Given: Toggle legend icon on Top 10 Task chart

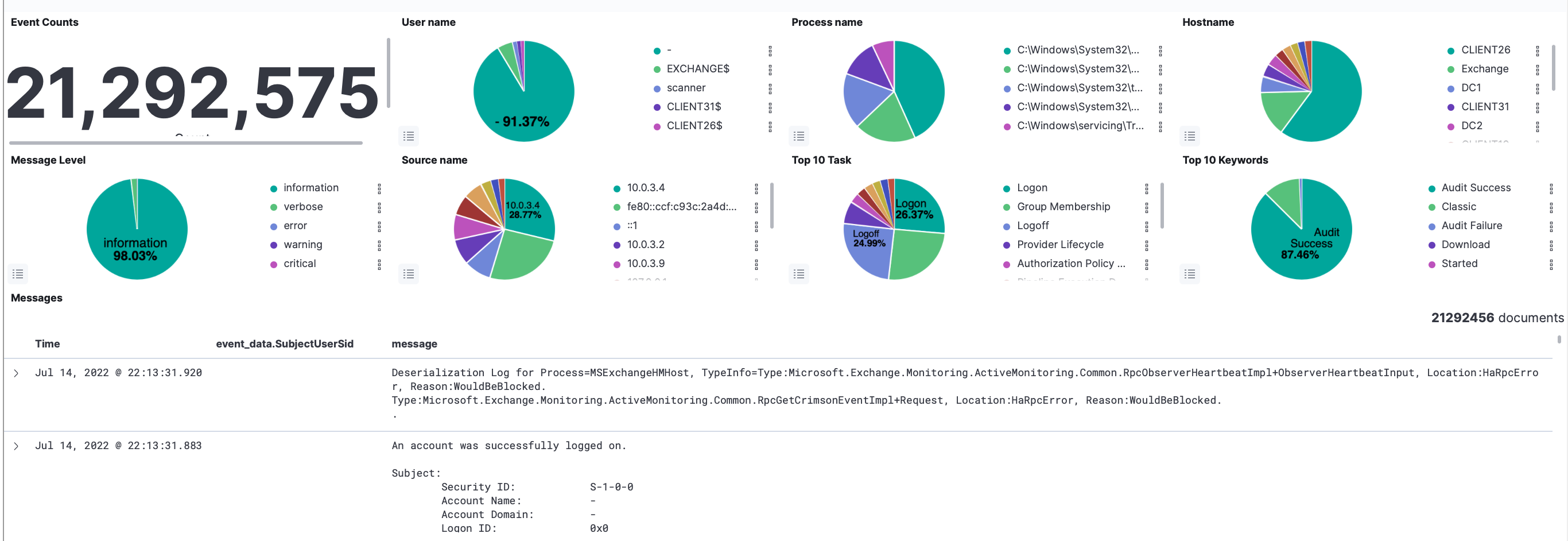Looking at the screenshot, I should click(798, 274).
